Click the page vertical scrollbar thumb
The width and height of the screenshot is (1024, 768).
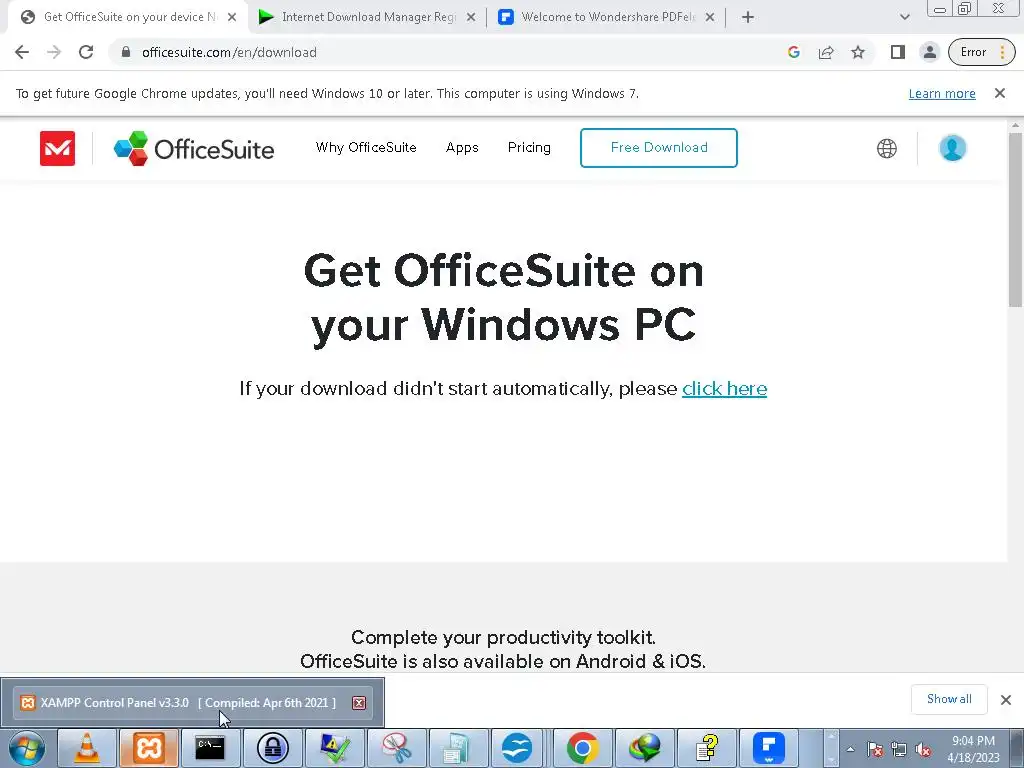click(1015, 219)
